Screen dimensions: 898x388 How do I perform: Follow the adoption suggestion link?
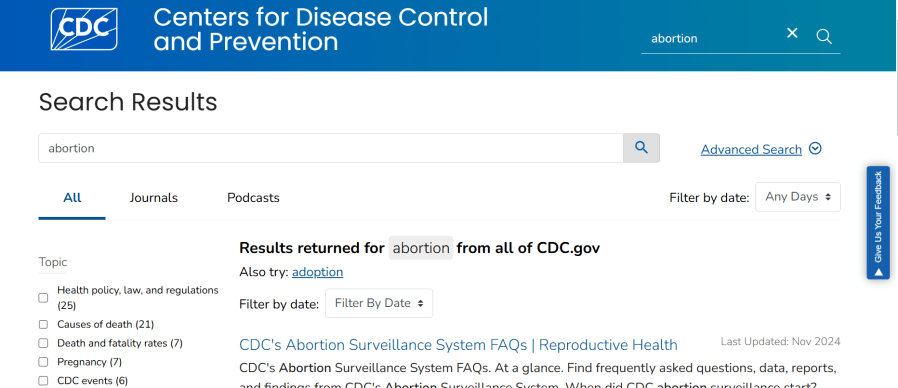pos(317,272)
